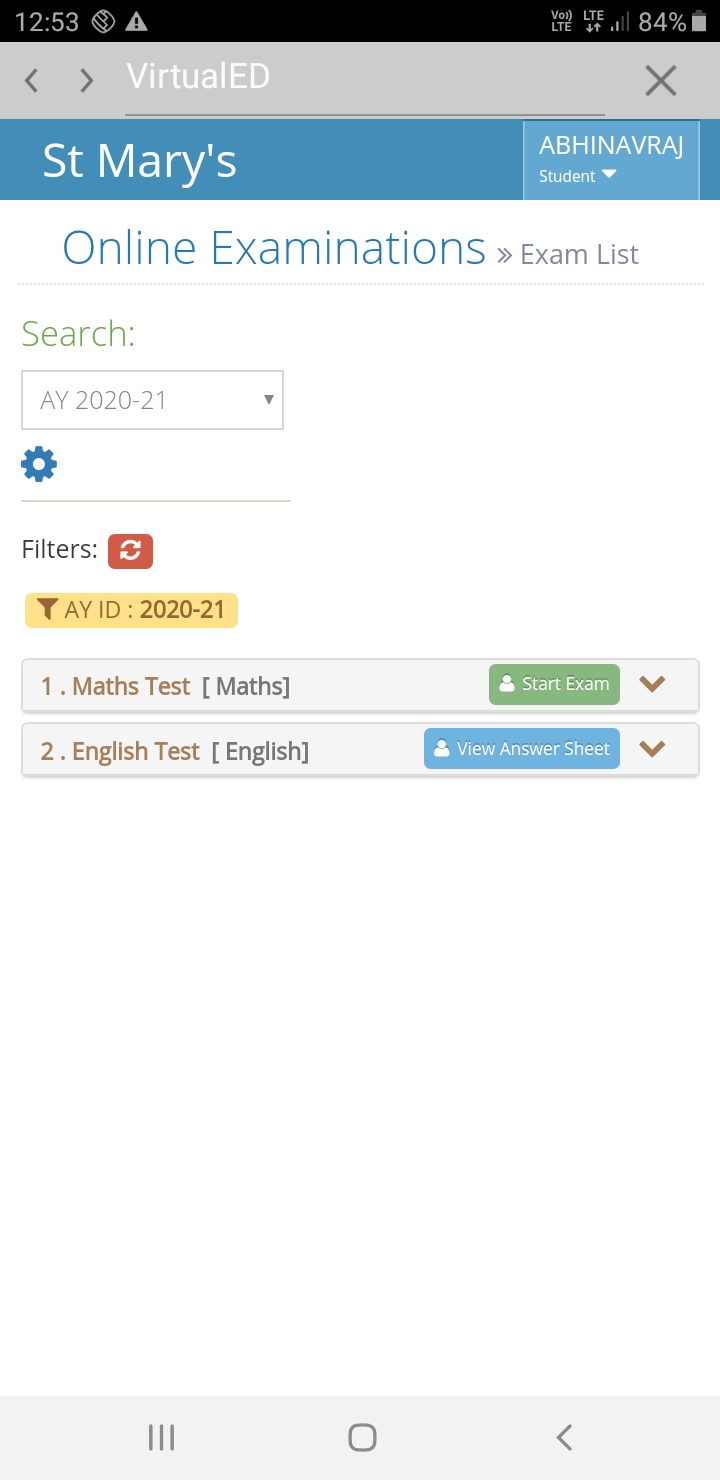Expand the Maths Test row chevron
Viewport: 720px width, 1480px height.
(x=652, y=684)
